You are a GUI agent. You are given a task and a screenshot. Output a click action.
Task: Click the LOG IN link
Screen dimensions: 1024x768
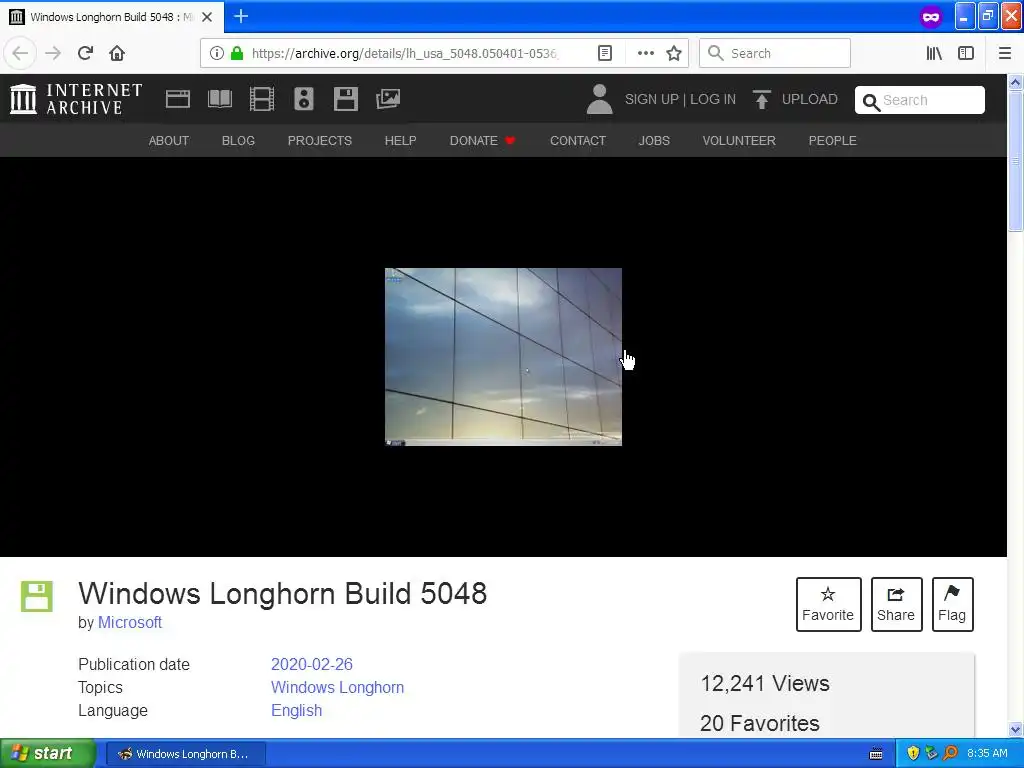(713, 99)
